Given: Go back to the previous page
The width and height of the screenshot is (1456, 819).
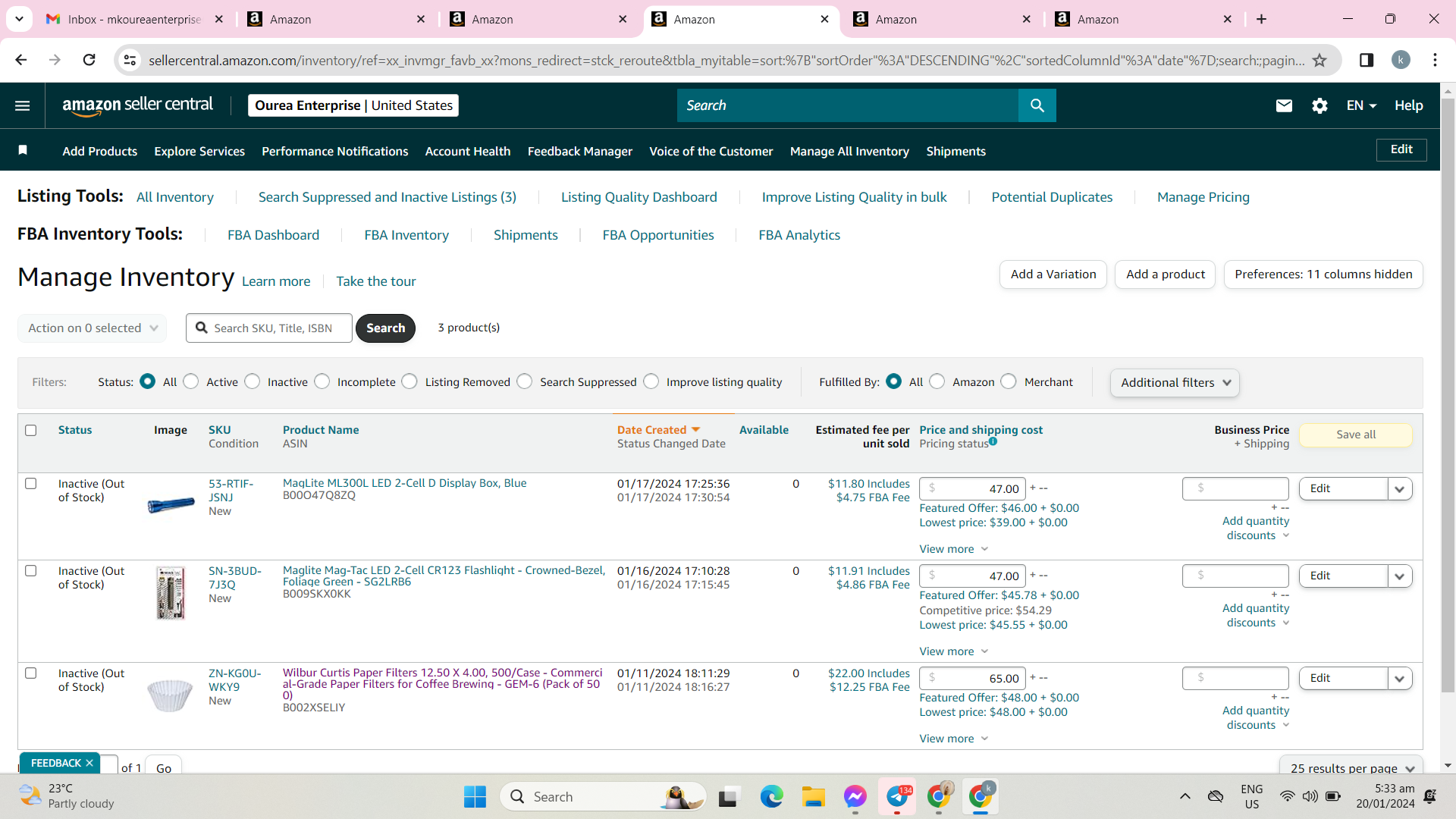Looking at the screenshot, I should click(x=21, y=60).
